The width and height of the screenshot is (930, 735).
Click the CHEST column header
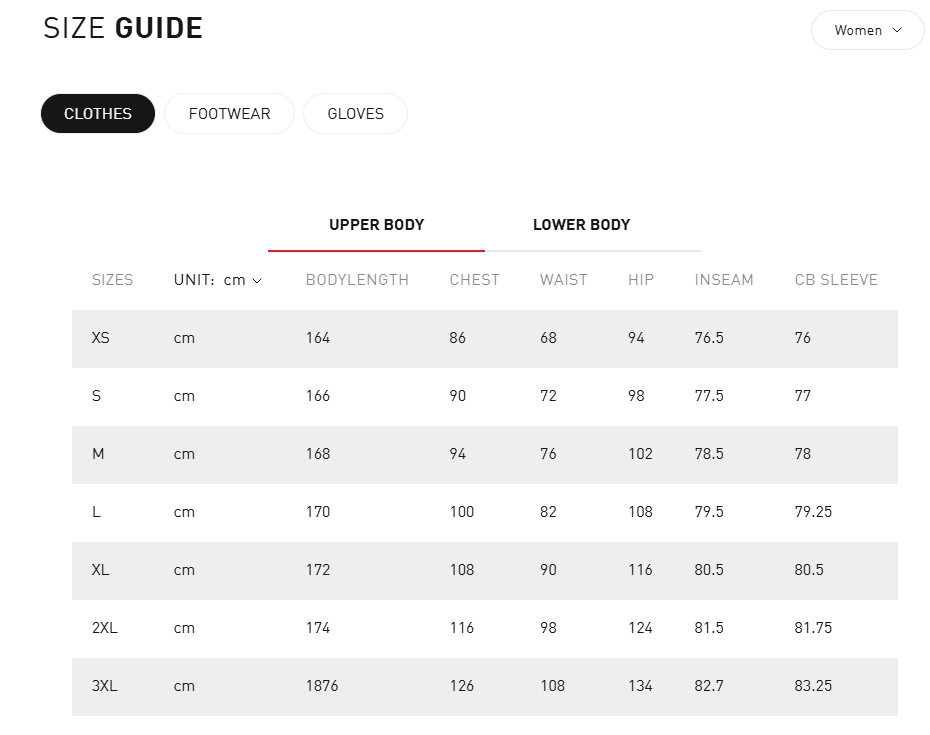[474, 280]
